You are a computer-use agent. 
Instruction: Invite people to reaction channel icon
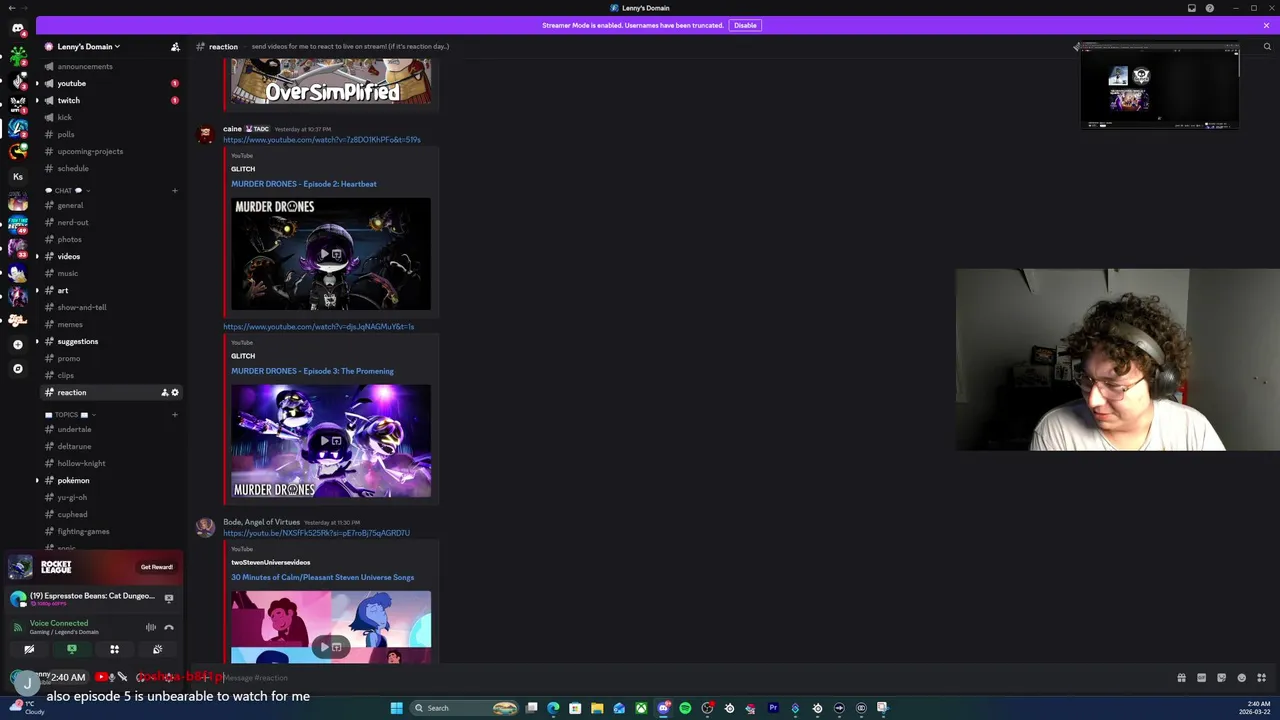164,392
